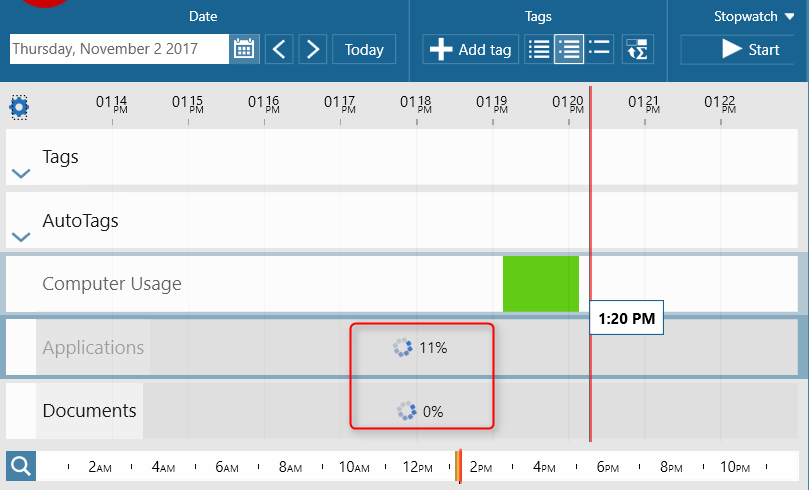Click 6PM on the bottom day overview
The width and height of the screenshot is (809, 490).
(608, 467)
